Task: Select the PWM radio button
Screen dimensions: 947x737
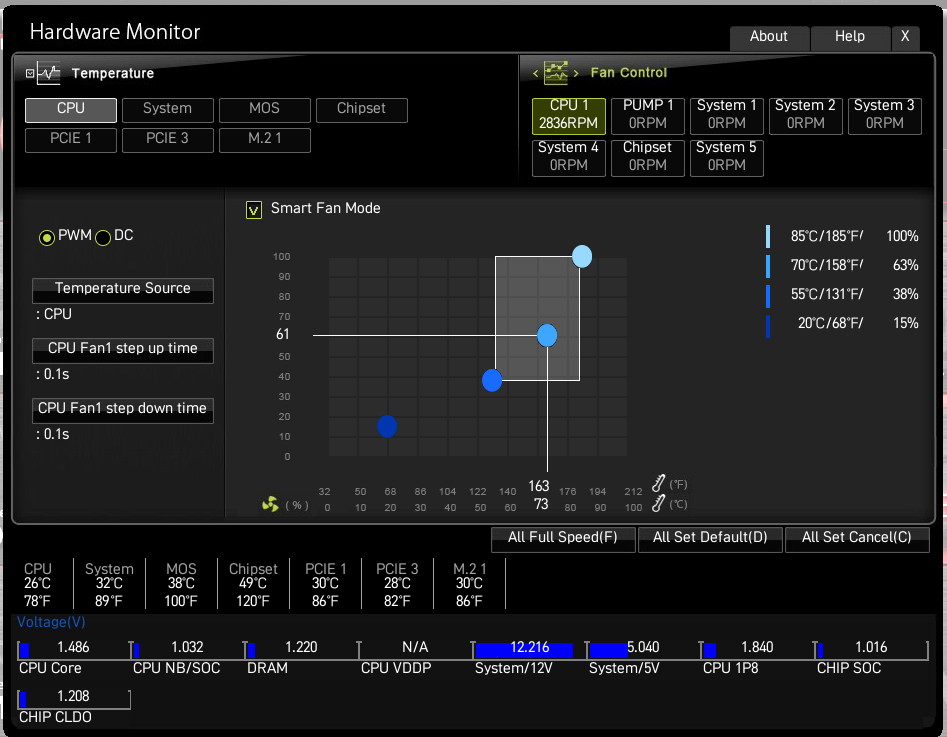Action: [x=47, y=238]
